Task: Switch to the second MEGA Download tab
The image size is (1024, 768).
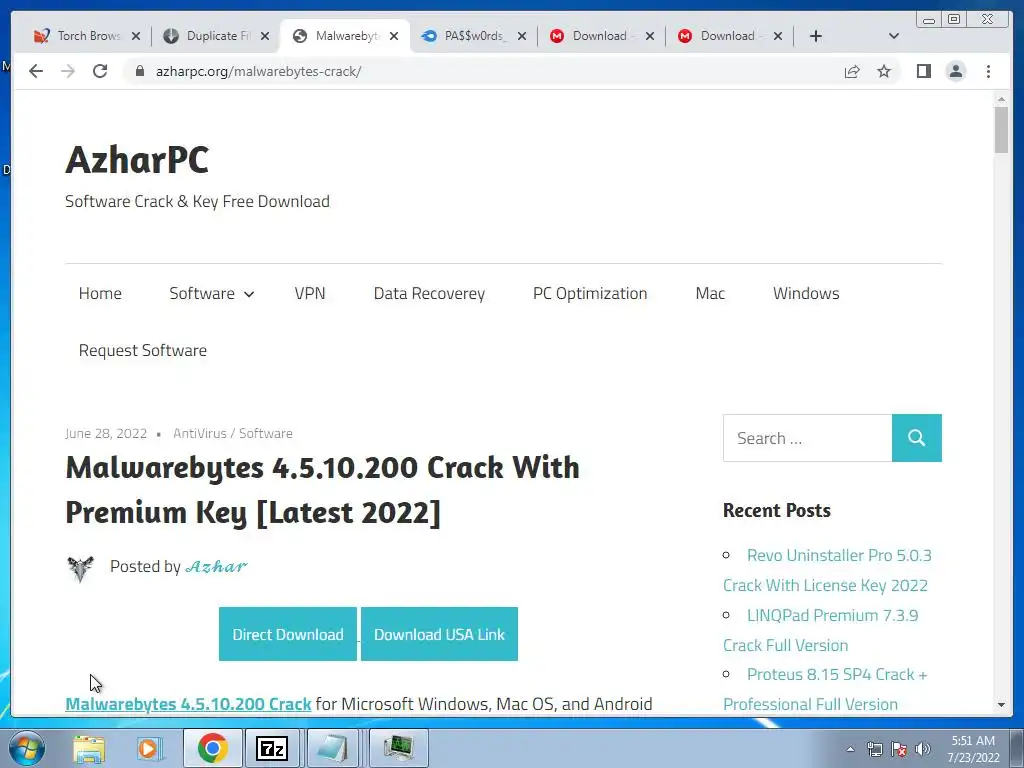Action: [720, 36]
